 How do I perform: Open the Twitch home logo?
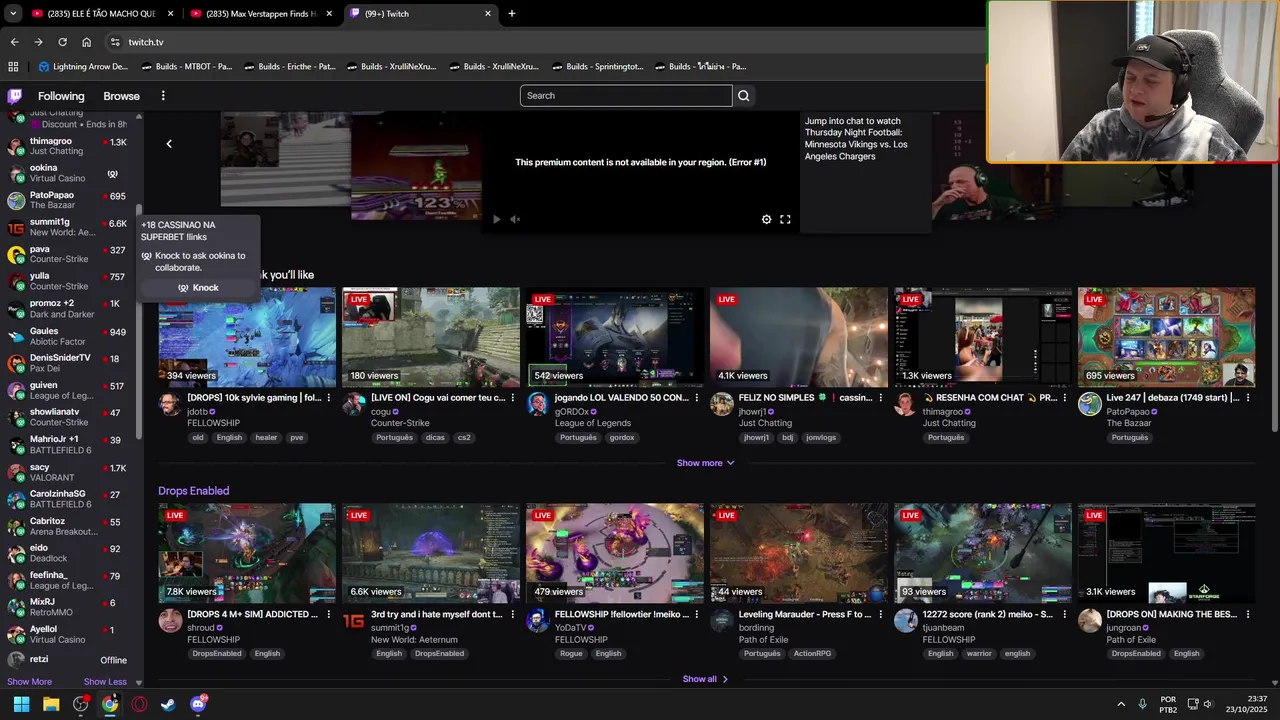click(14, 96)
